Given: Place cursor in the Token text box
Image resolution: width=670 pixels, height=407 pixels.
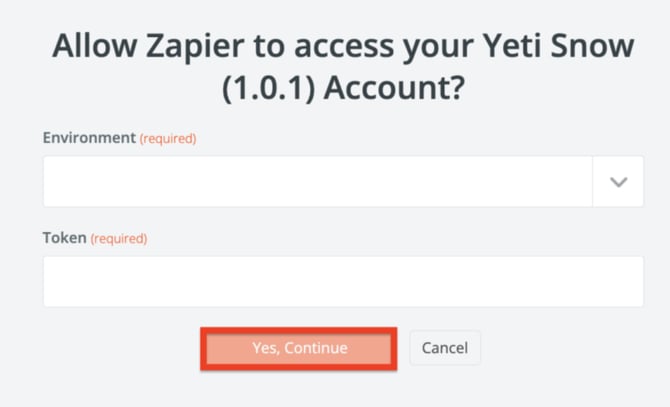Looking at the screenshot, I should tap(343, 281).
